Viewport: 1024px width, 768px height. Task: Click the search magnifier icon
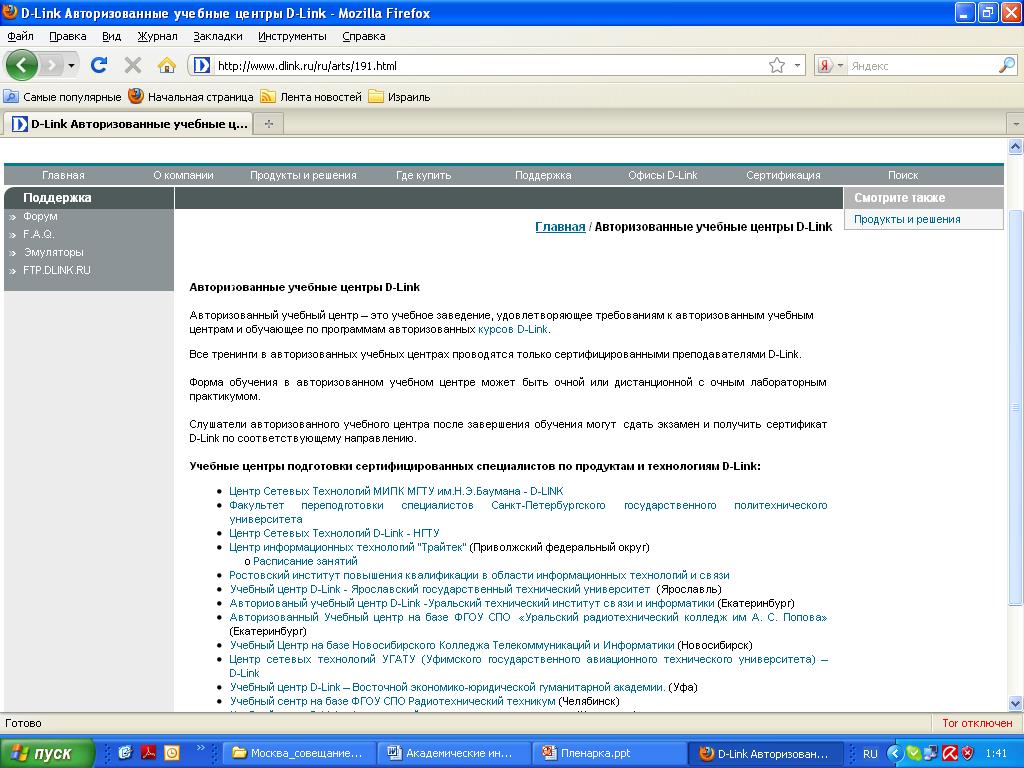tap(1007, 65)
